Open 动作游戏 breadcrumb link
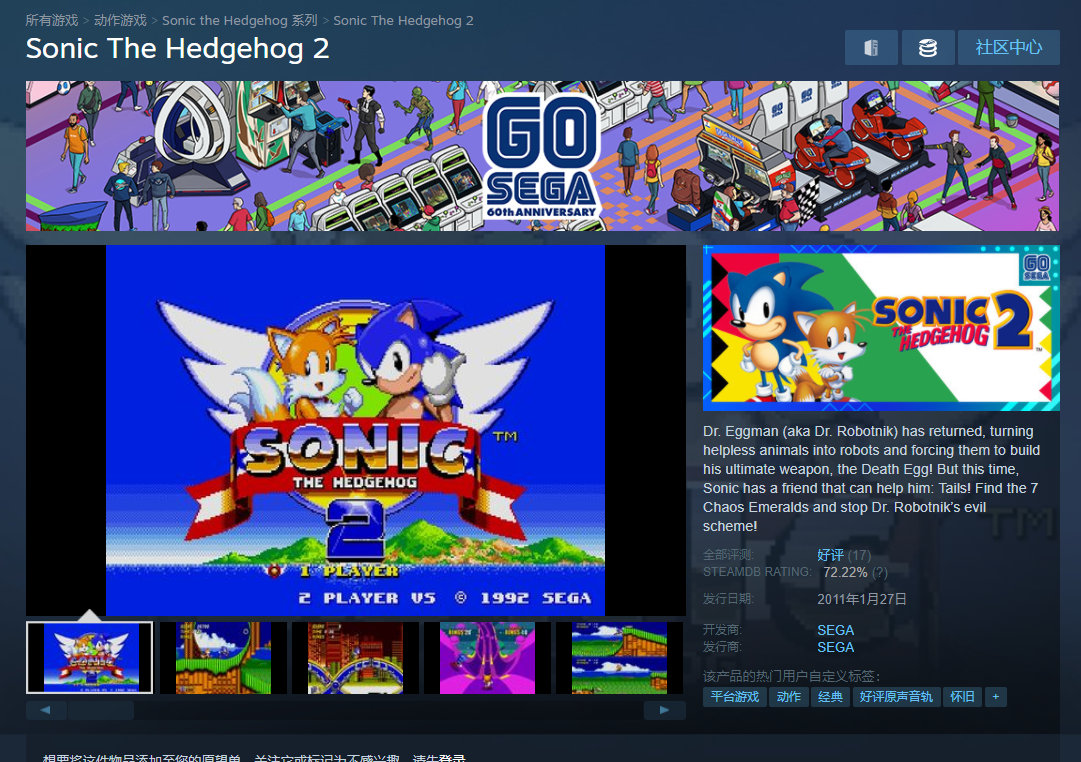1081x762 pixels. [121, 21]
